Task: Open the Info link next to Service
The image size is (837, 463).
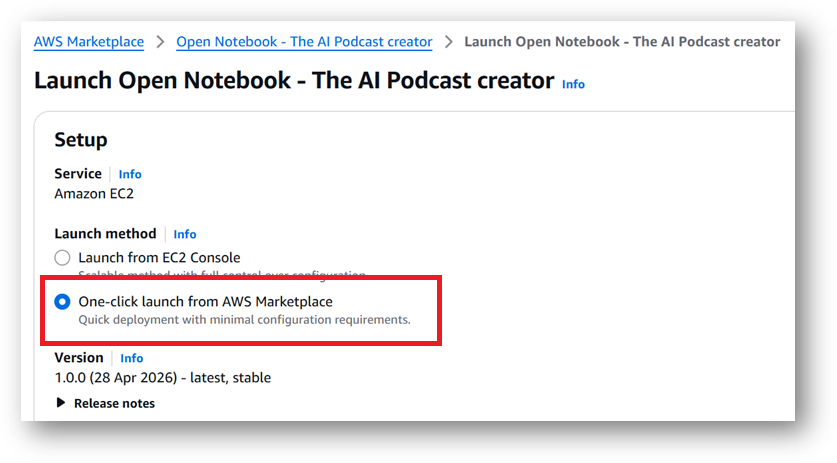Action: tap(130, 174)
